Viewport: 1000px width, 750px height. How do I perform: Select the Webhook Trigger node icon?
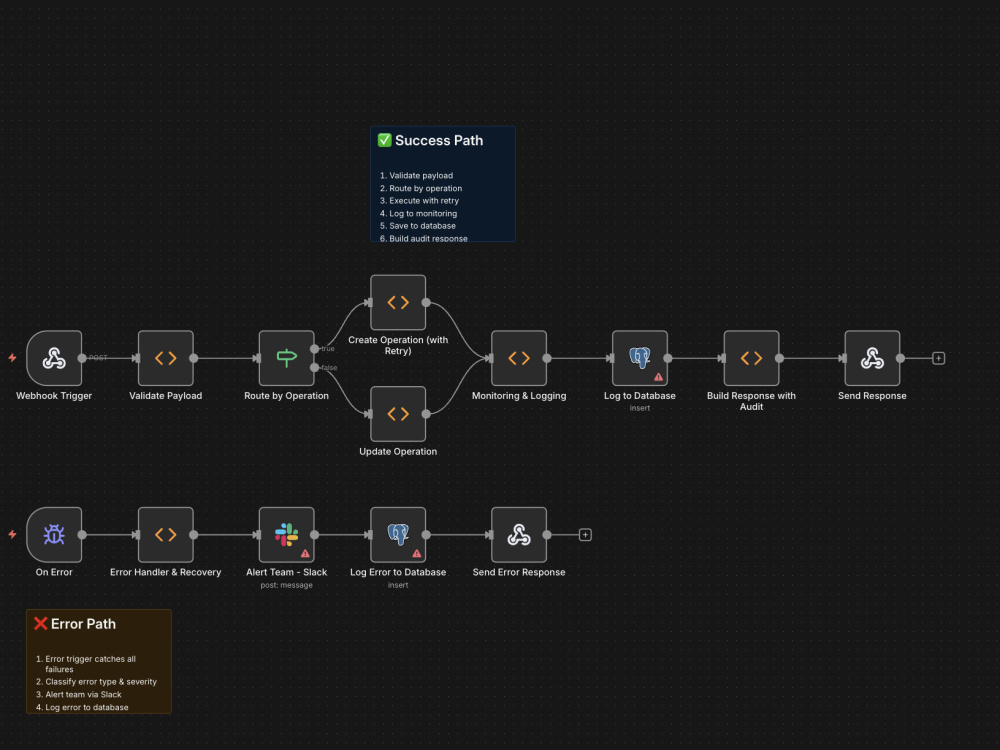(54, 358)
